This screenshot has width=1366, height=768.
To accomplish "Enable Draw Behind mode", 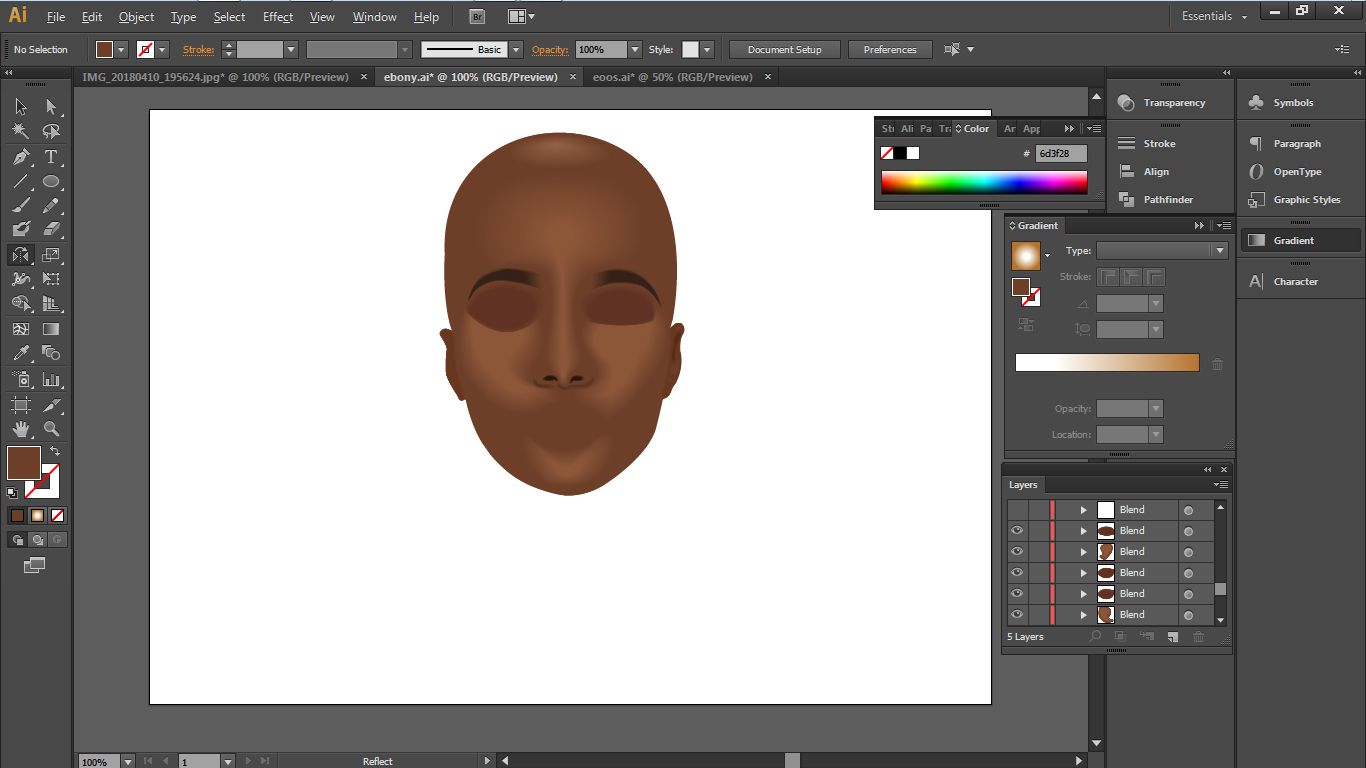I will (37, 540).
